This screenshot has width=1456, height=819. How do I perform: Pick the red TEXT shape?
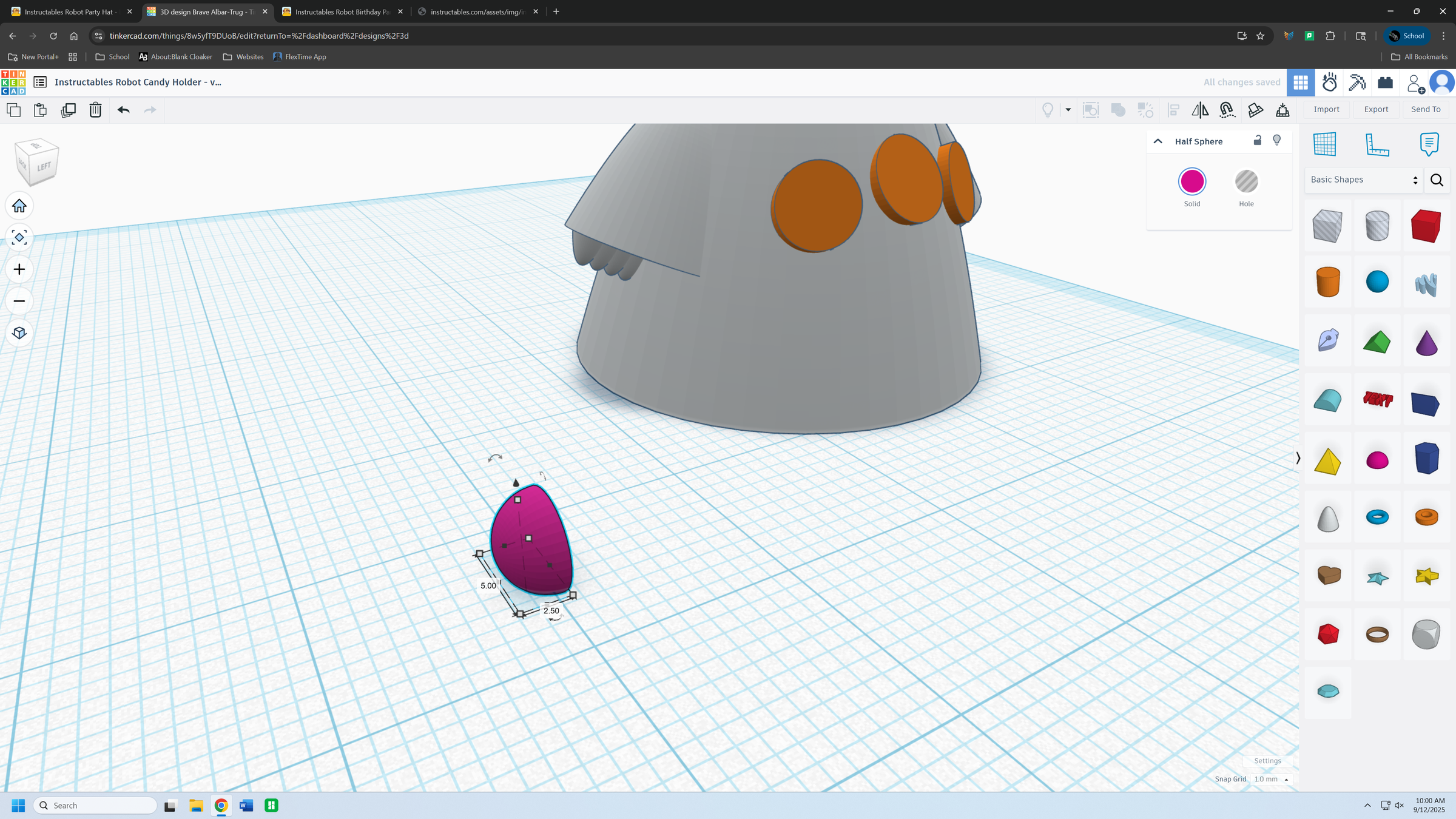tap(1377, 399)
